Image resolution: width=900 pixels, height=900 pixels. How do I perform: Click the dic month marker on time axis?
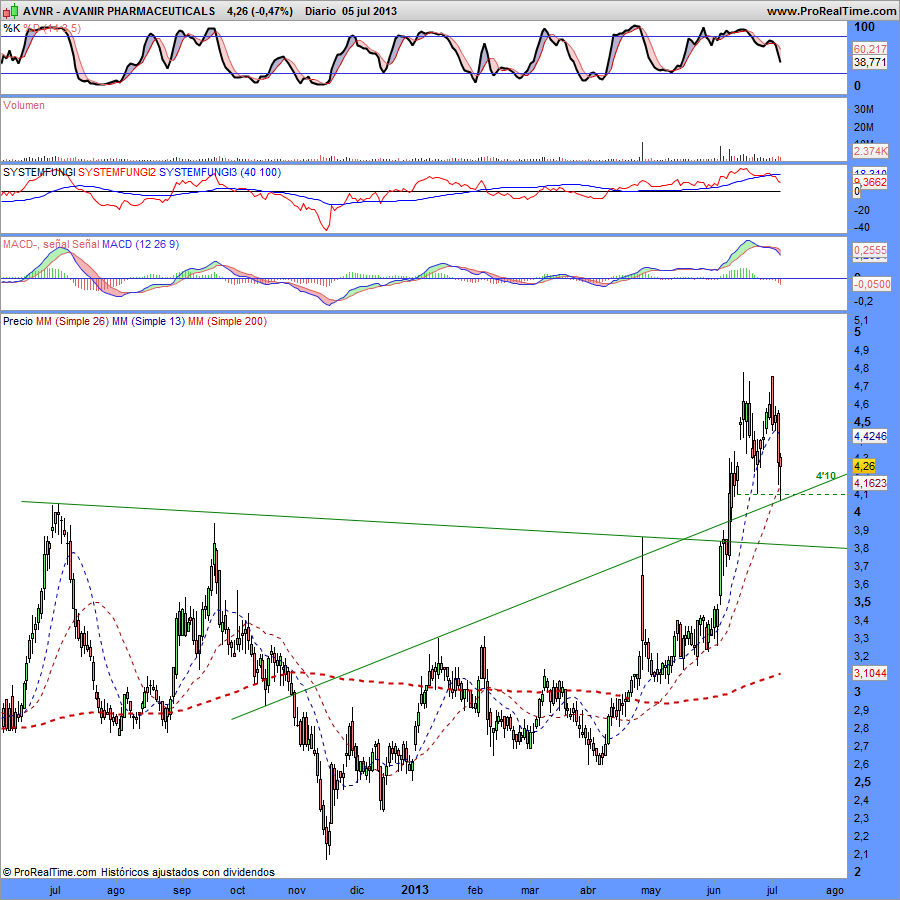tap(356, 891)
